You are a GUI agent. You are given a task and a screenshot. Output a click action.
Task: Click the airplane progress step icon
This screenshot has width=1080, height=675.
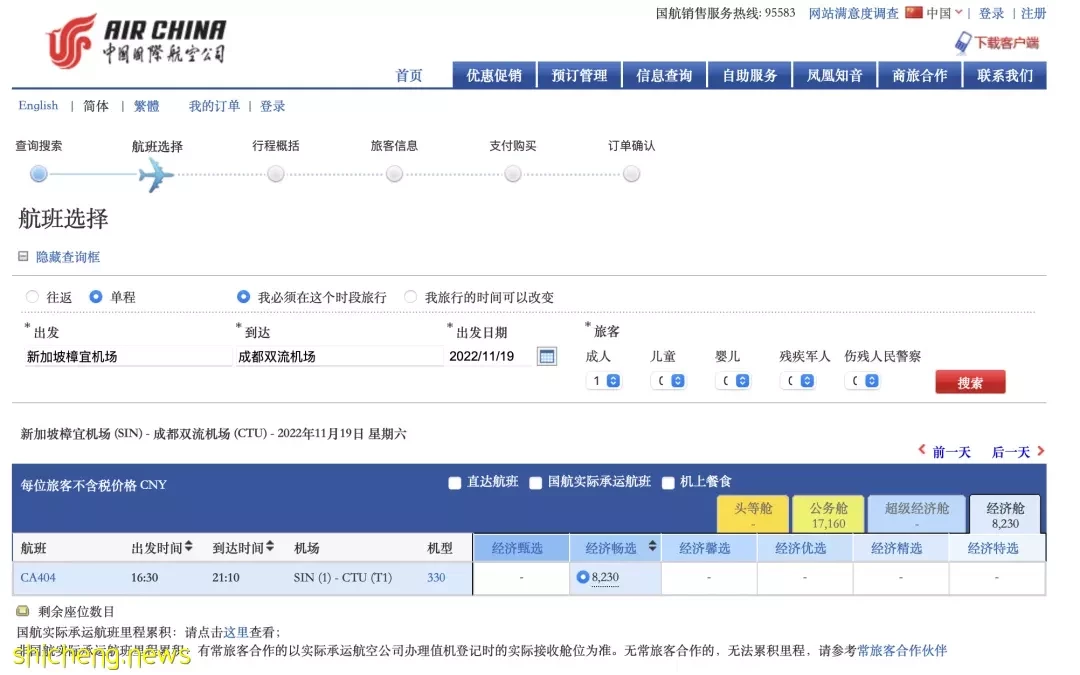click(x=156, y=175)
